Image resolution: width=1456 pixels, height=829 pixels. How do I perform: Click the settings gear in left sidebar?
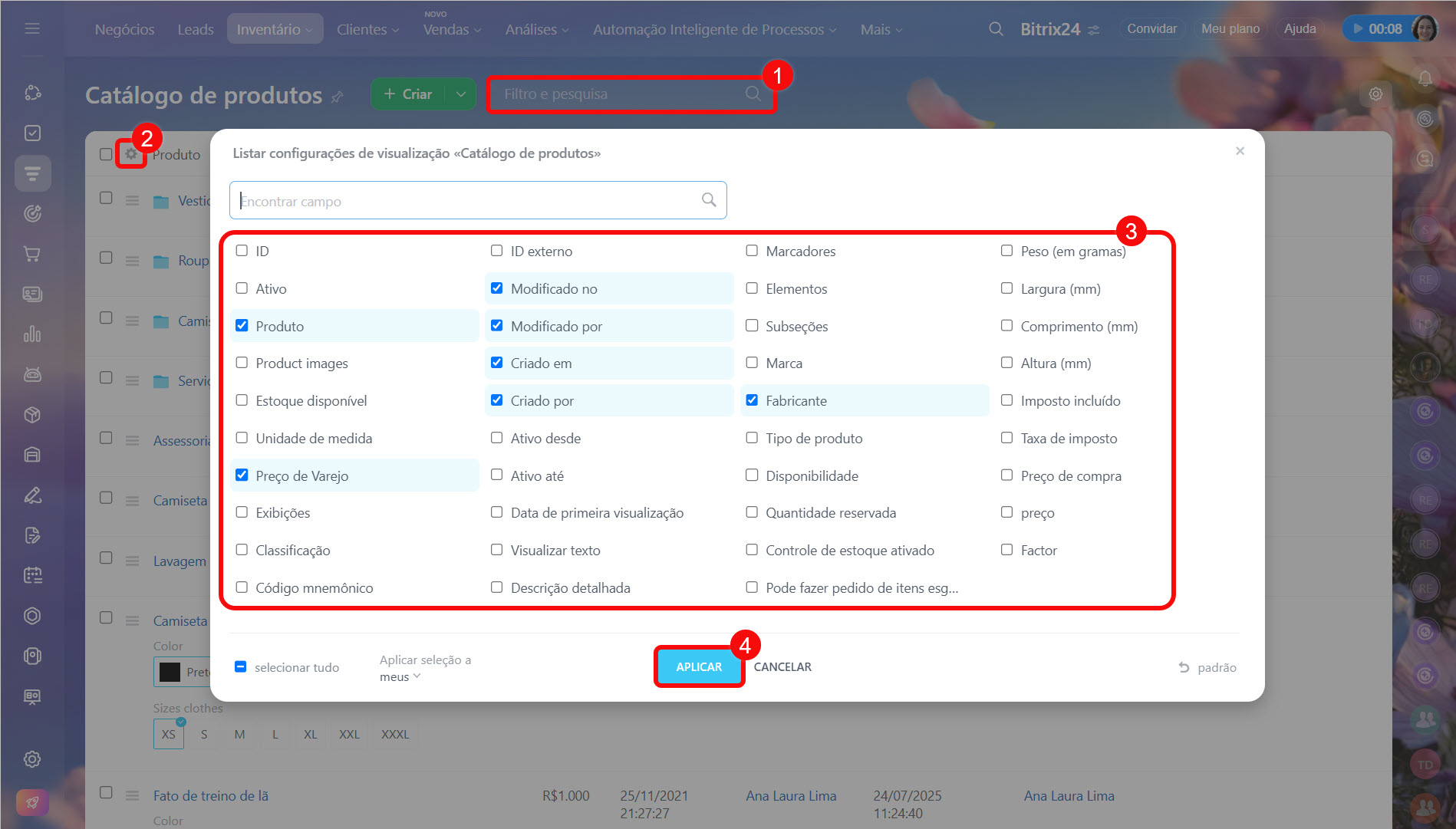pos(32,759)
